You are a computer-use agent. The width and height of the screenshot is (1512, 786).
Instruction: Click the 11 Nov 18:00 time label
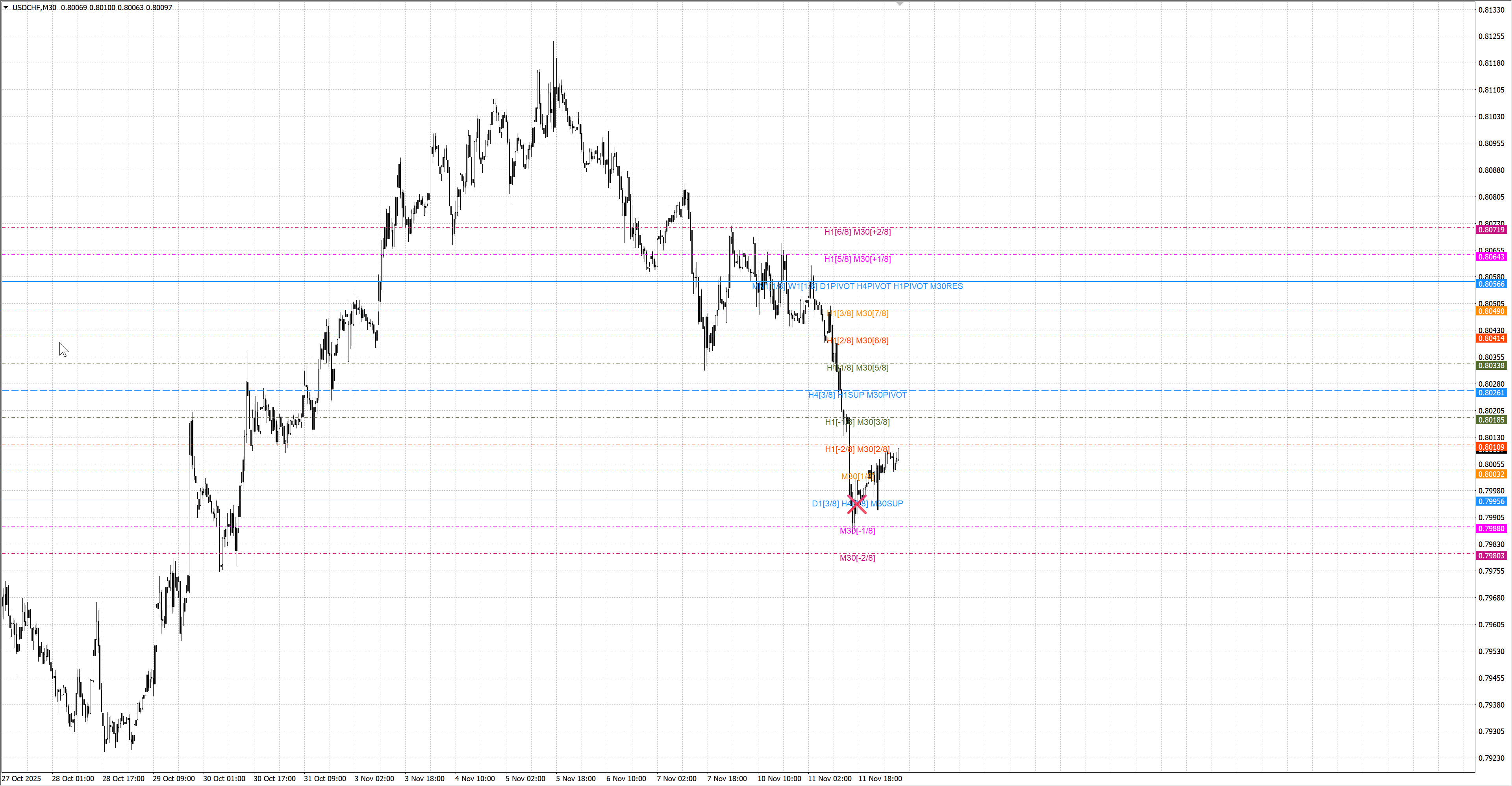click(880, 779)
